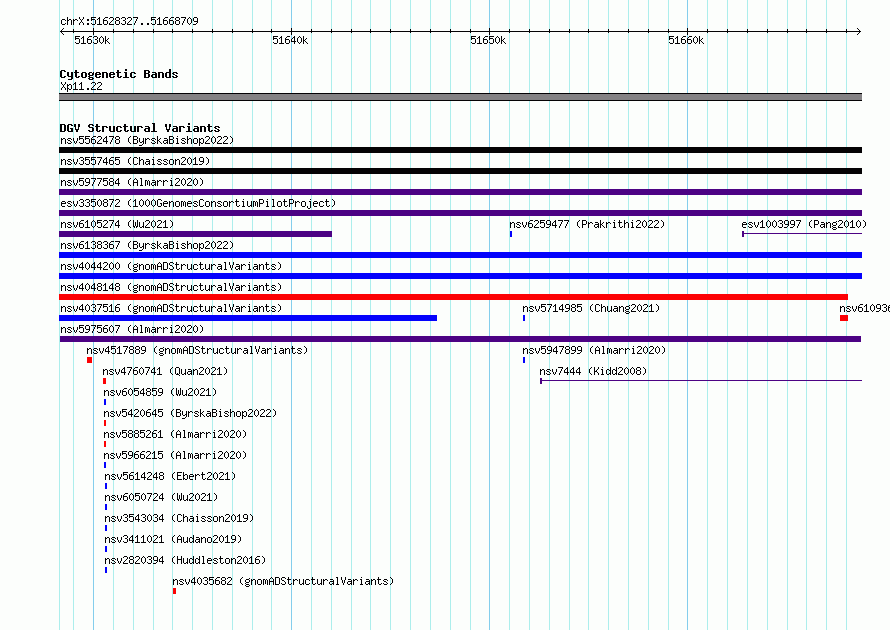Screen dimensions: 890x630
Task: Open nsv5614248 (Ebert2021) label
Action: point(170,476)
